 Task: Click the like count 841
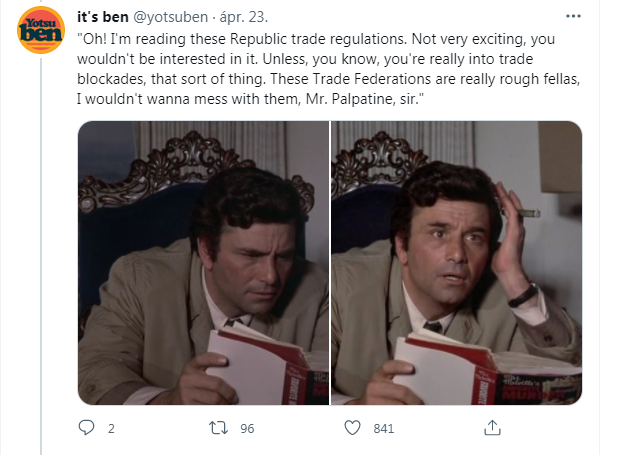(384, 428)
